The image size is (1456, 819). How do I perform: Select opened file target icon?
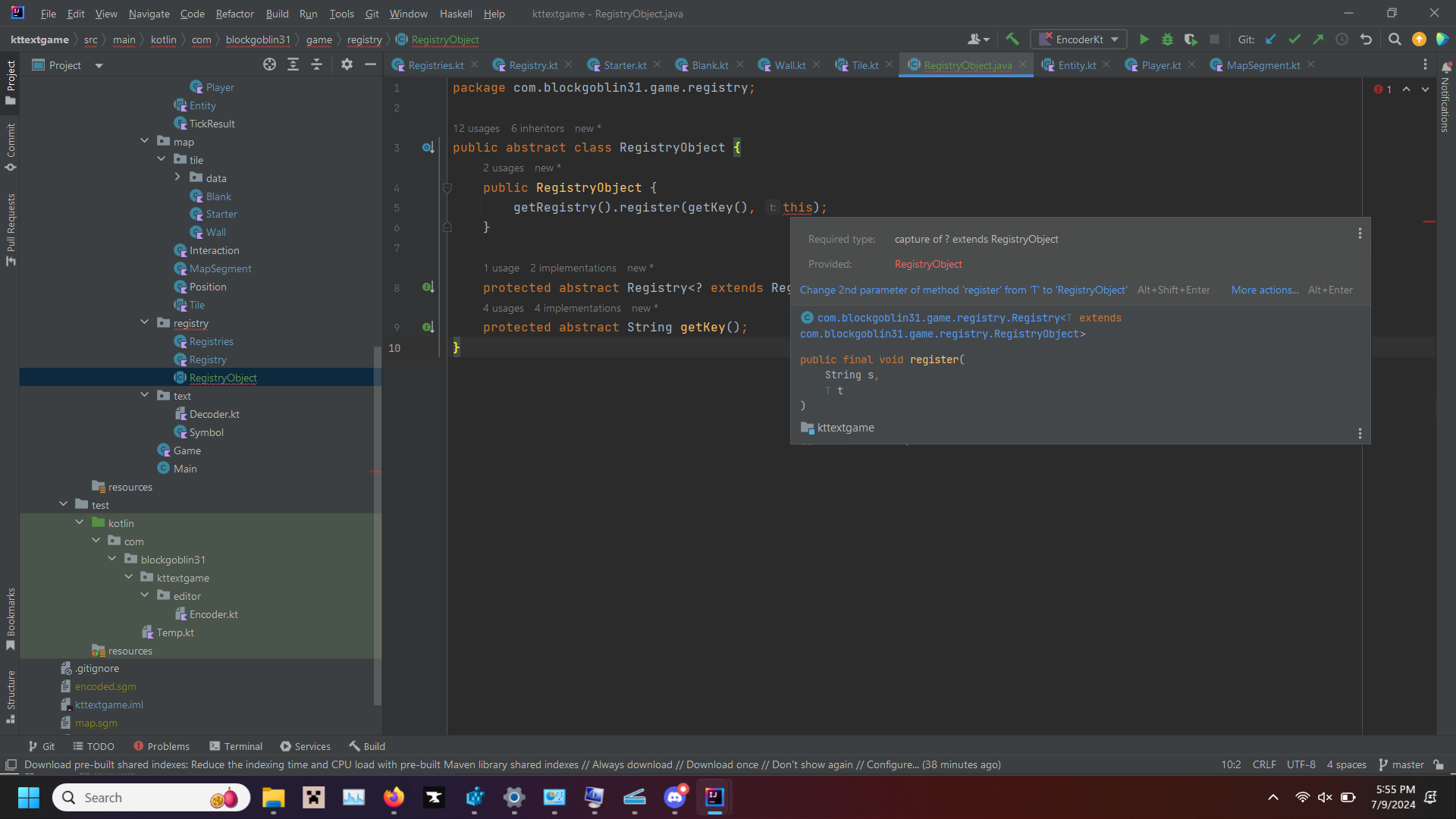269,65
